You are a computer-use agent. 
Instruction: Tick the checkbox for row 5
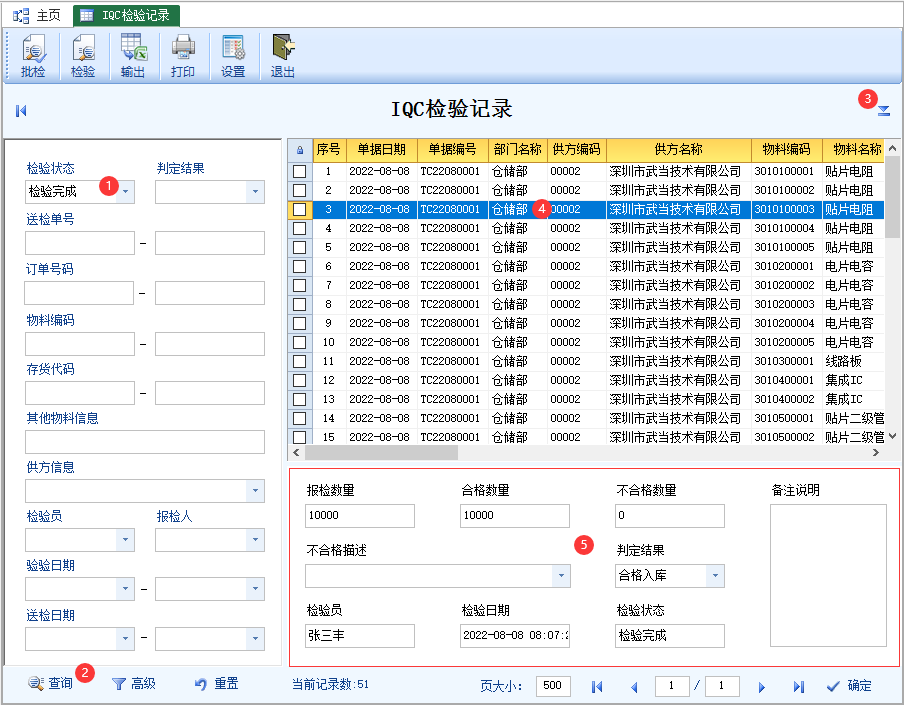300,247
